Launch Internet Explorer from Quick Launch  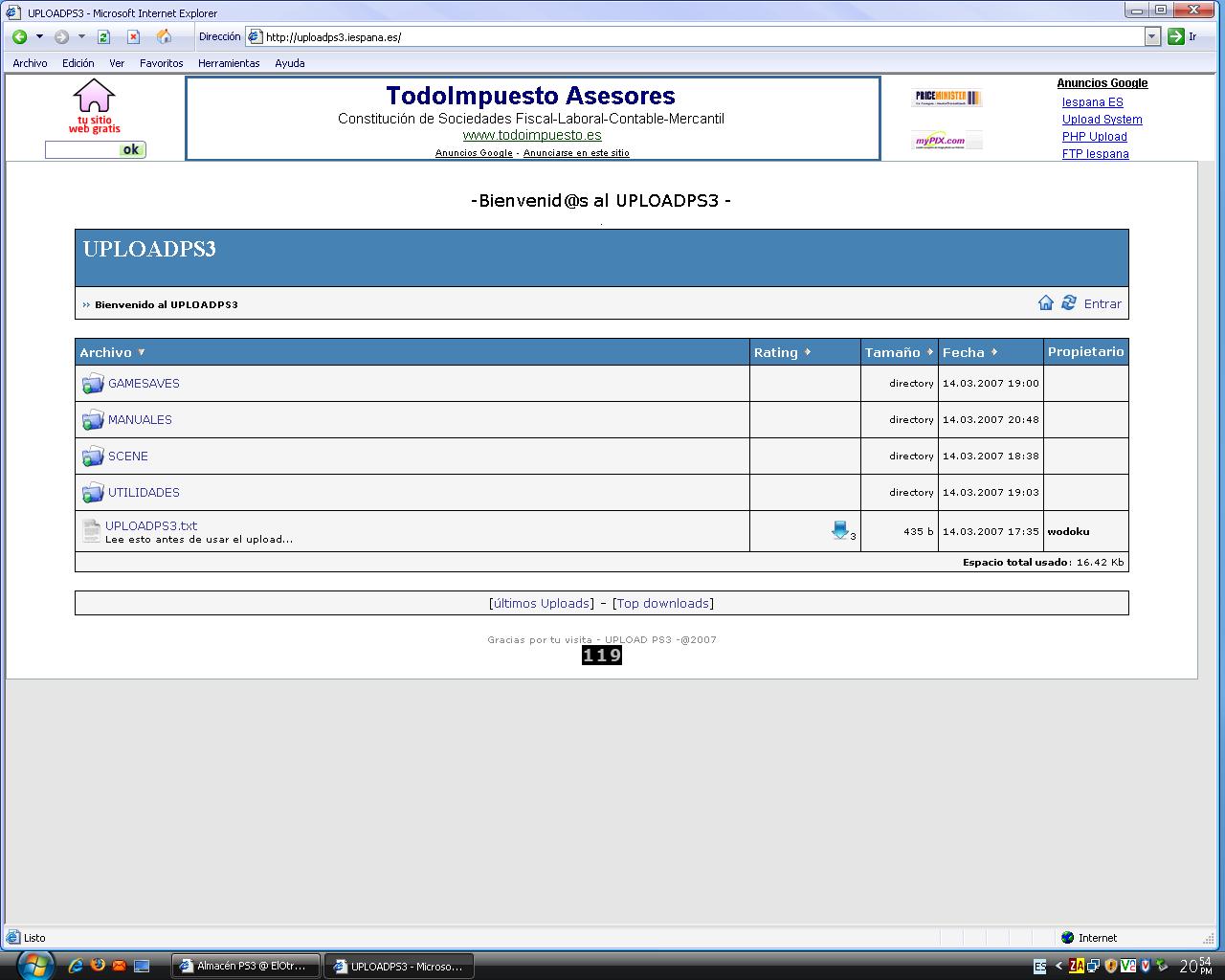click(x=76, y=967)
